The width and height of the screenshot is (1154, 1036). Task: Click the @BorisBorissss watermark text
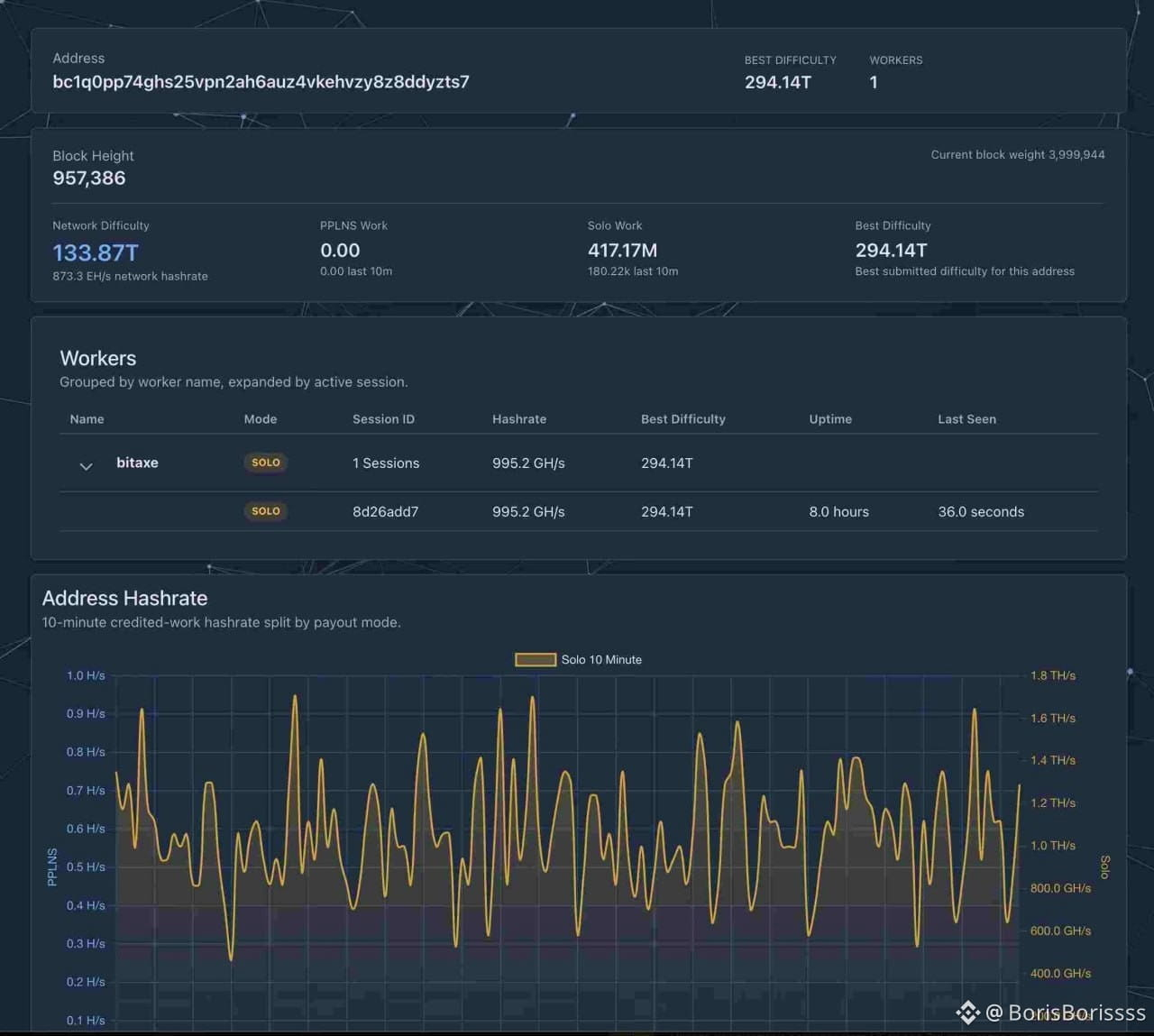point(1066,1013)
